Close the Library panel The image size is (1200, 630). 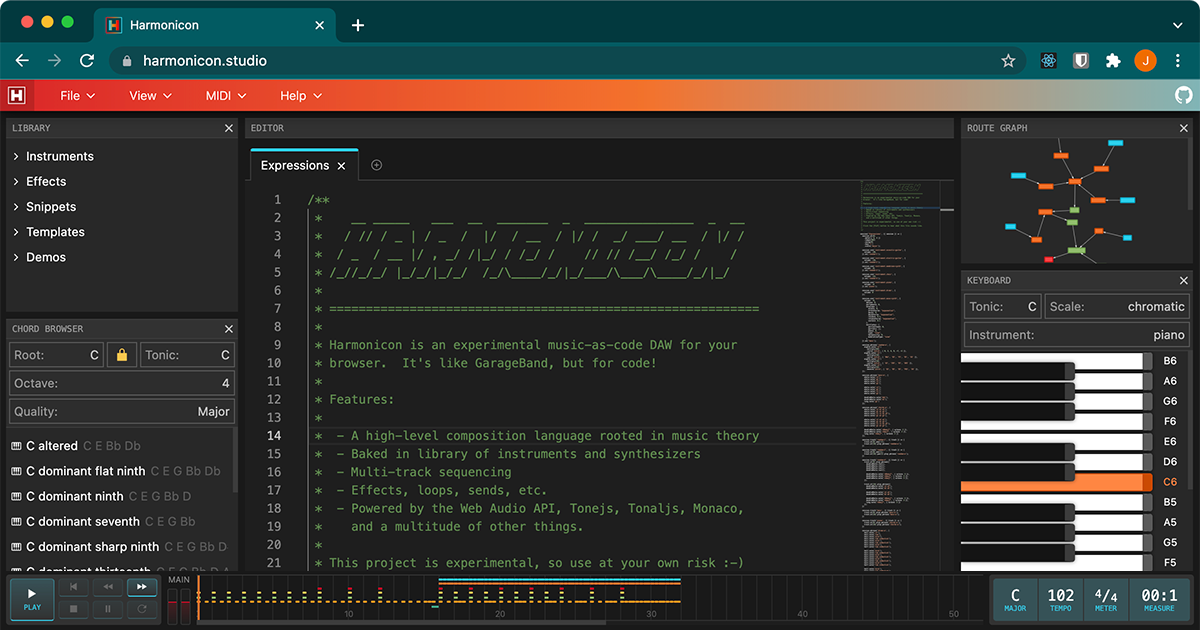coord(229,128)
